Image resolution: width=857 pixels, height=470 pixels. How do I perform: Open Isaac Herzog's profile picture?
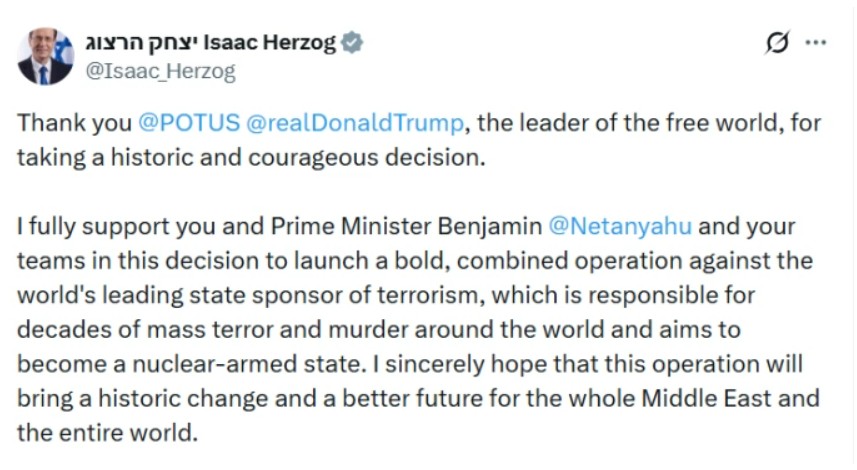click(45, 56)
